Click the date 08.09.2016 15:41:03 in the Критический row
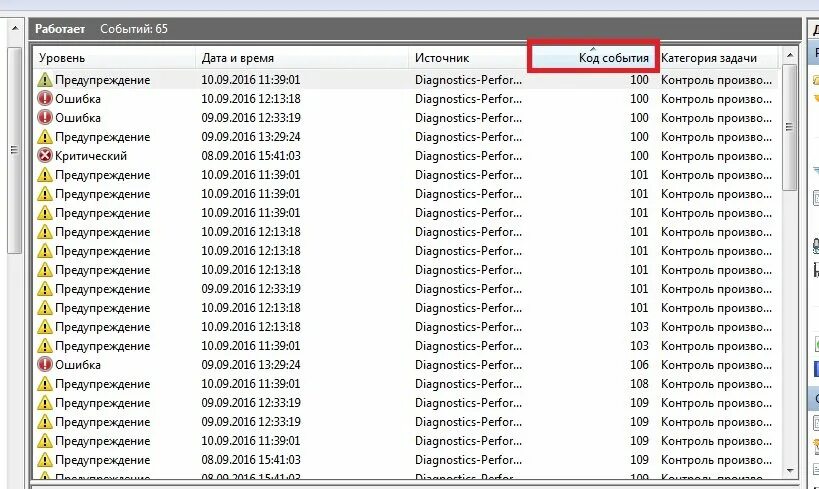Viewport: 819px width, 489px height. [251, 156]
